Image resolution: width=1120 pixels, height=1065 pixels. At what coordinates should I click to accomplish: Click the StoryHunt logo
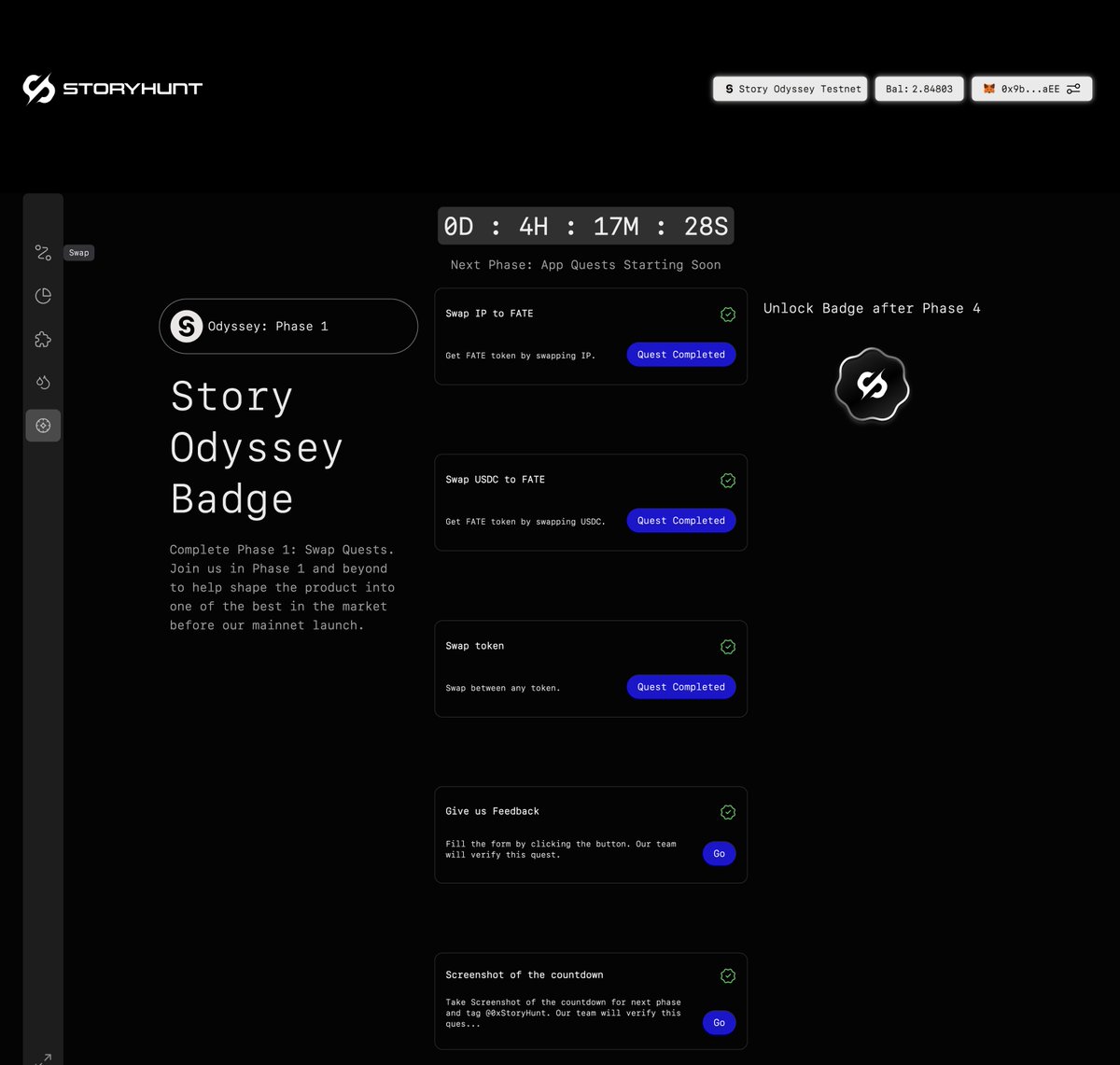click(x=113, y=89)
